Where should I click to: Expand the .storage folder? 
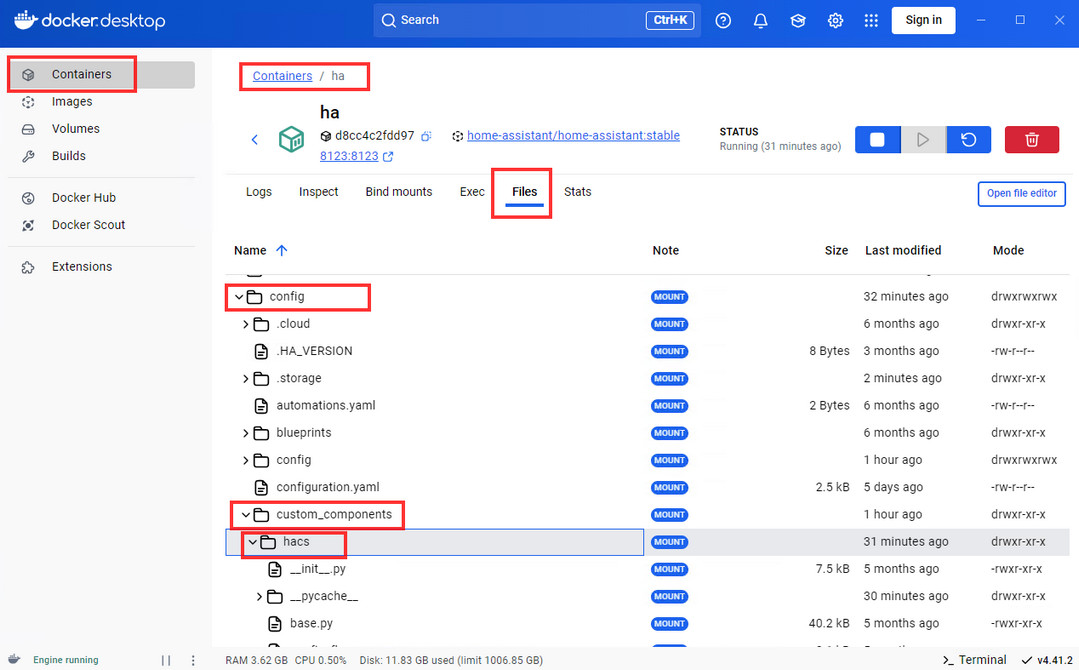(x=246, y=378)
